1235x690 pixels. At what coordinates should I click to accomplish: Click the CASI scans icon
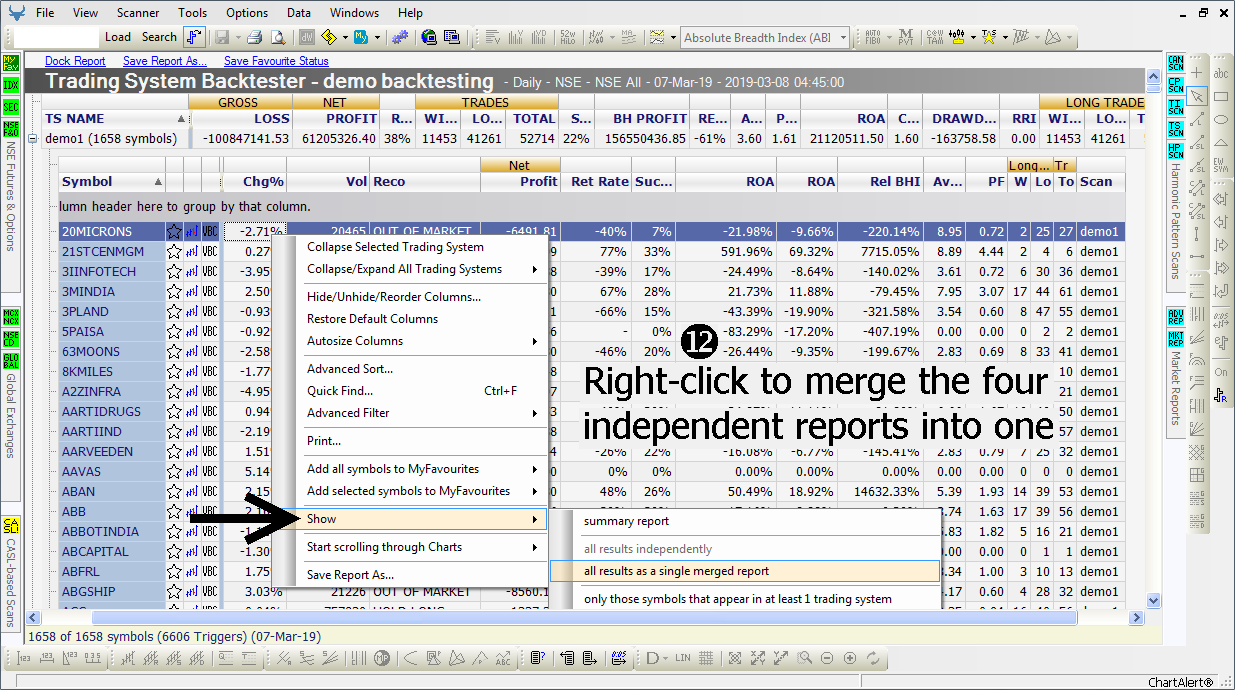pyautogui.click(x=10, y=527)
